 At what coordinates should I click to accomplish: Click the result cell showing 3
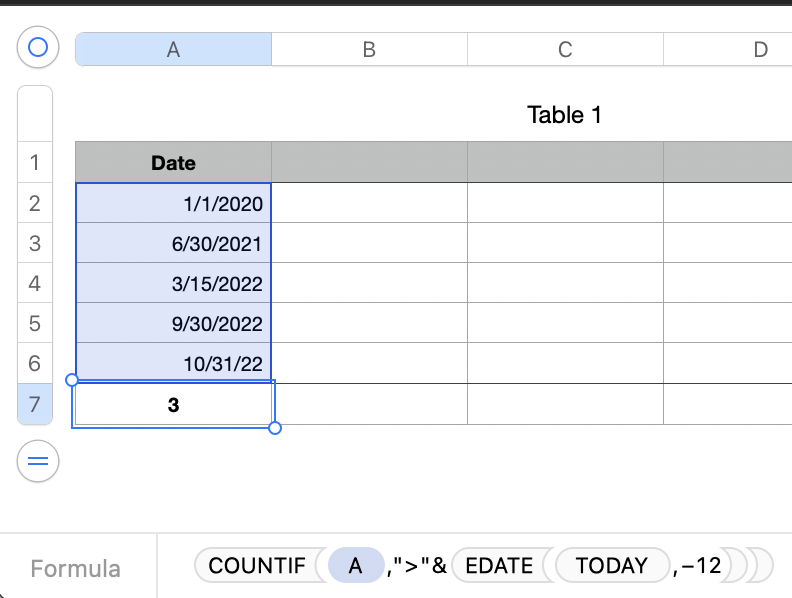coord(173,405)
